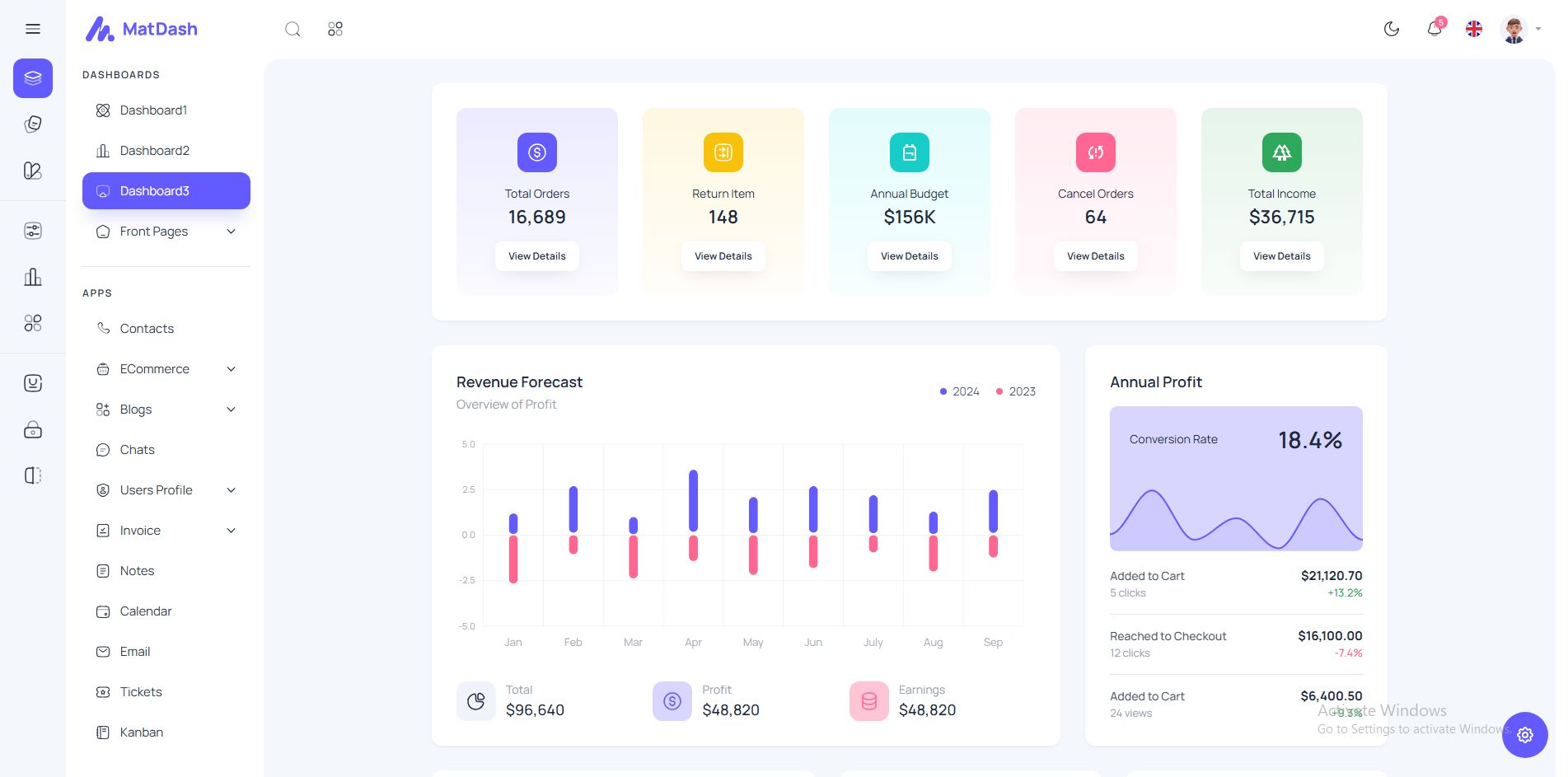The height and width of the screenshot is (777, 1568).
Task: Select the bar chart icon in mini sidebar
Action: pos(33,277)
